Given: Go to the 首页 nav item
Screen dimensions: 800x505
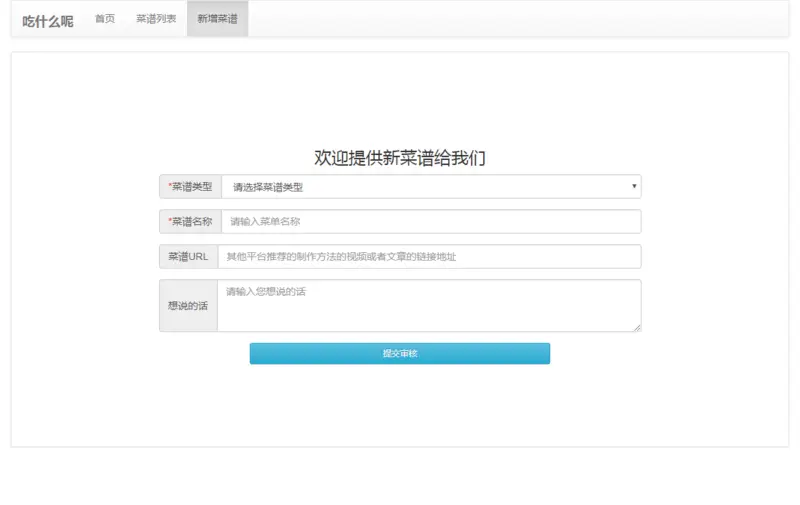Looking at the screenshot, I should point(105,19).
